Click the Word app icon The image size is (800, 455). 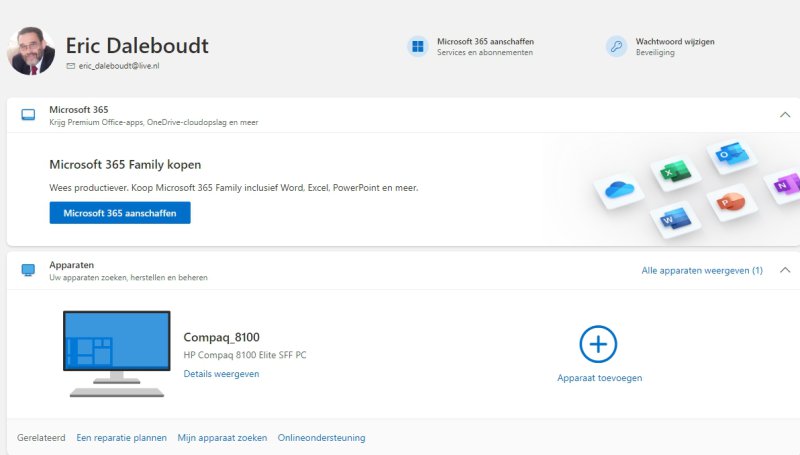point(675,217)
